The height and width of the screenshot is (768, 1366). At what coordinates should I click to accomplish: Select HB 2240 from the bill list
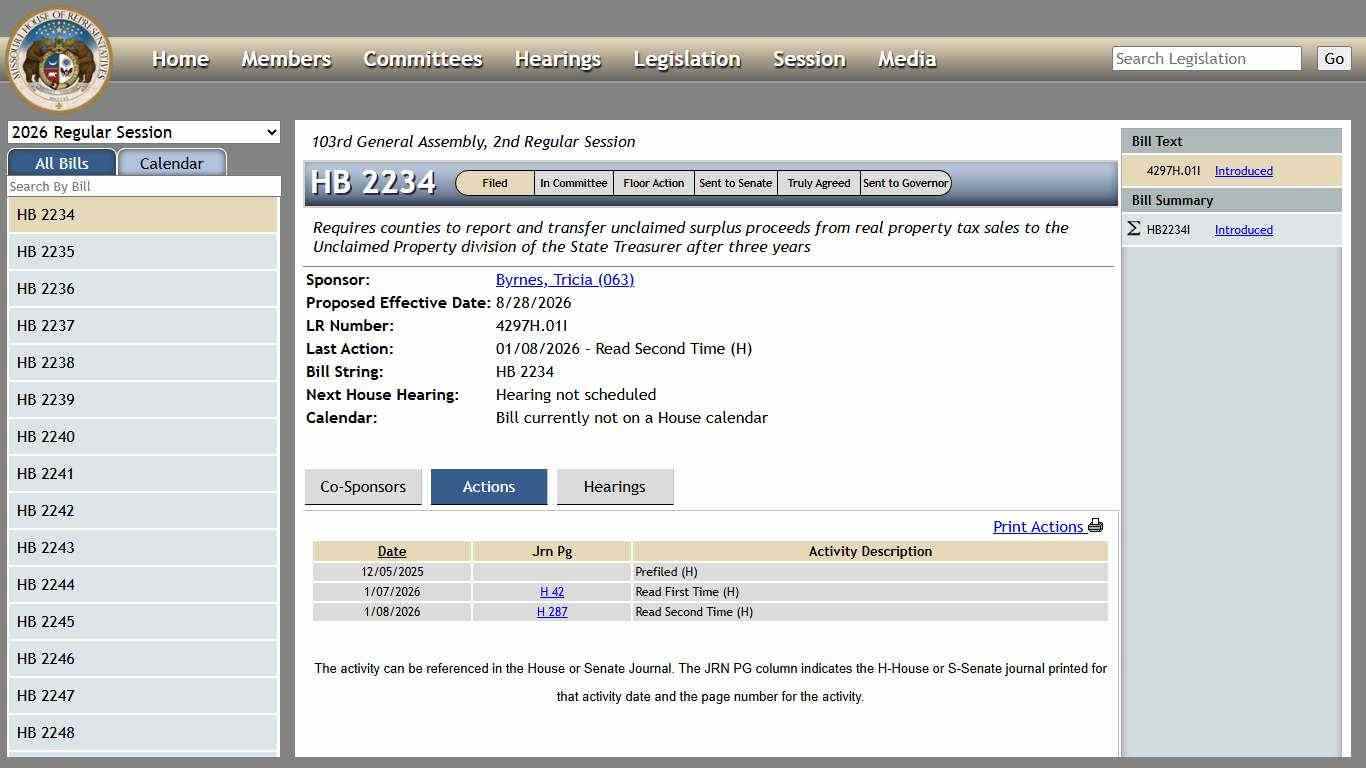click(x=143, y=436)
